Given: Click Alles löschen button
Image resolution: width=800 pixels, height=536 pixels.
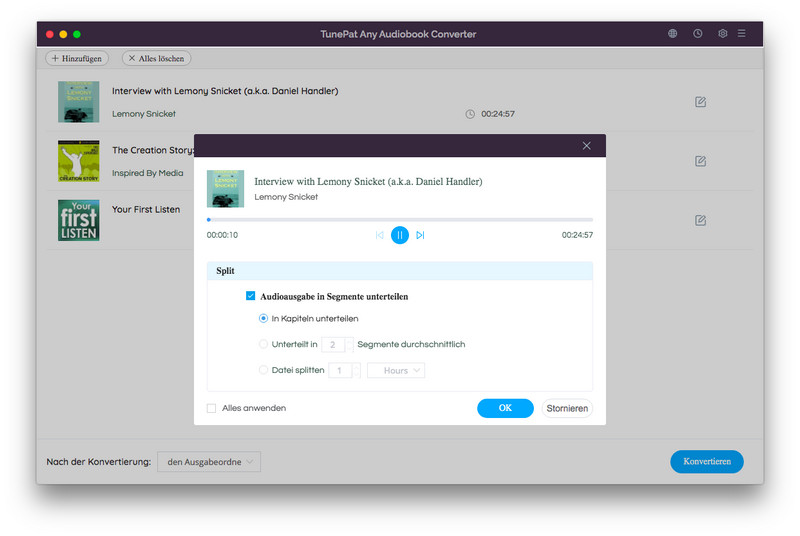Looking at the screenshot, I should point(157,58).
